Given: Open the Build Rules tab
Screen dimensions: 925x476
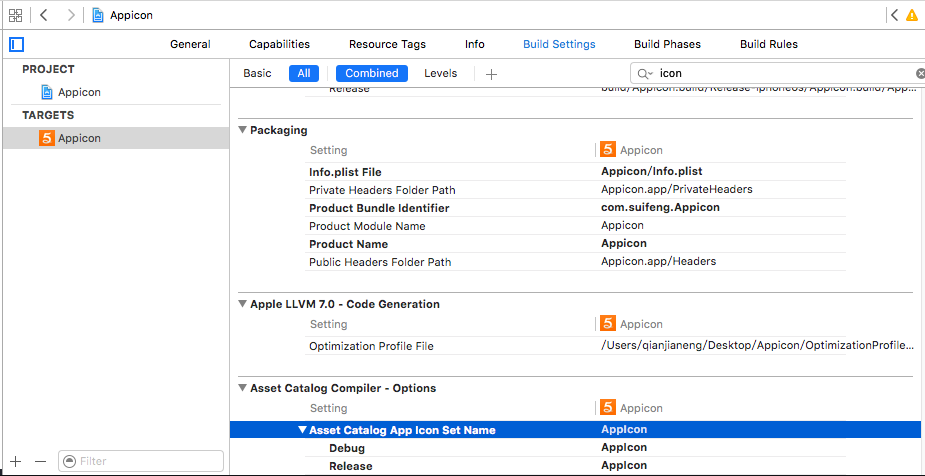Looking at the screenshot, I should coord(769,44).
